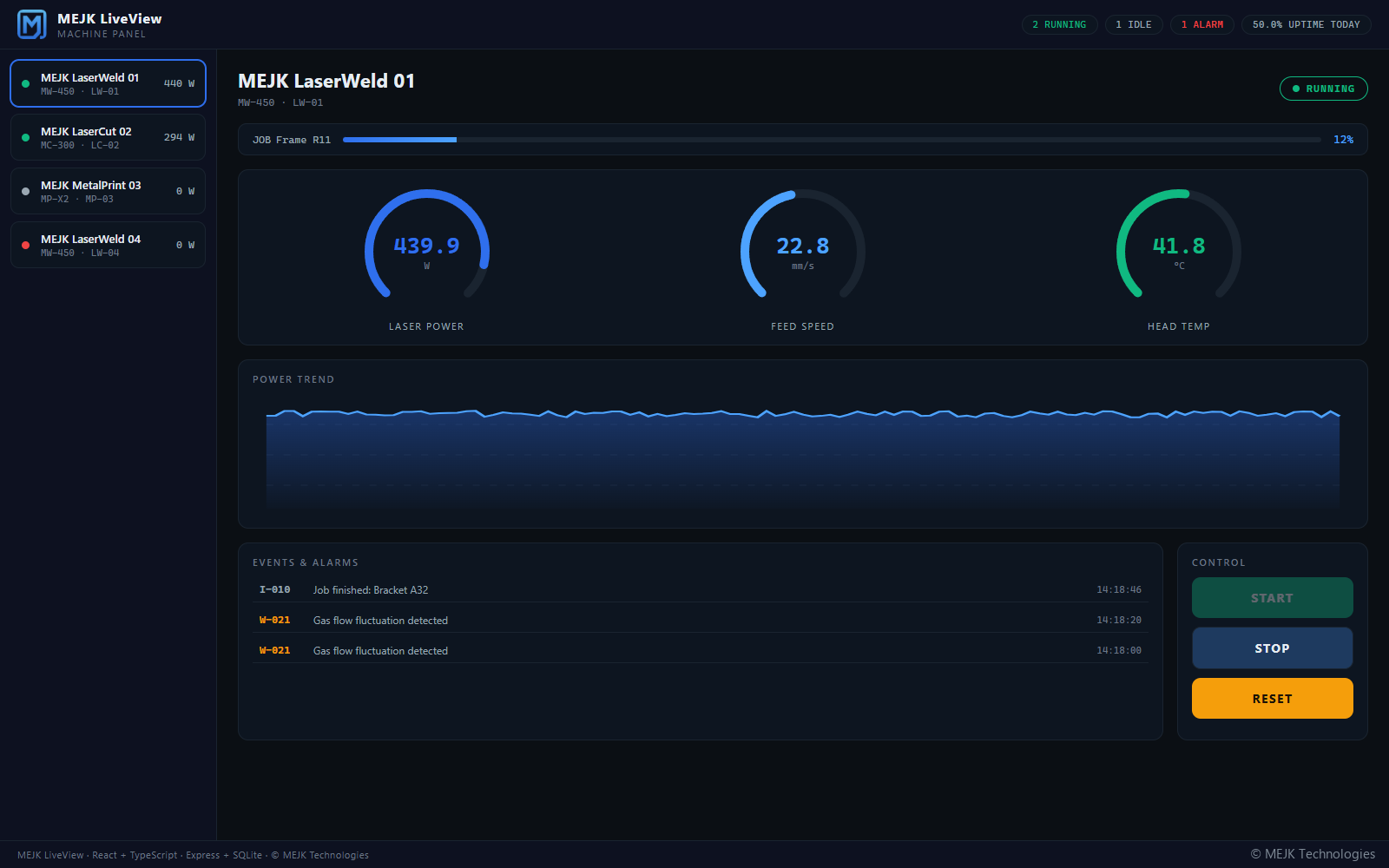1389x868 pixels.
Task: Click the RUNNING state badge
Action: (x=1323, y=89)
